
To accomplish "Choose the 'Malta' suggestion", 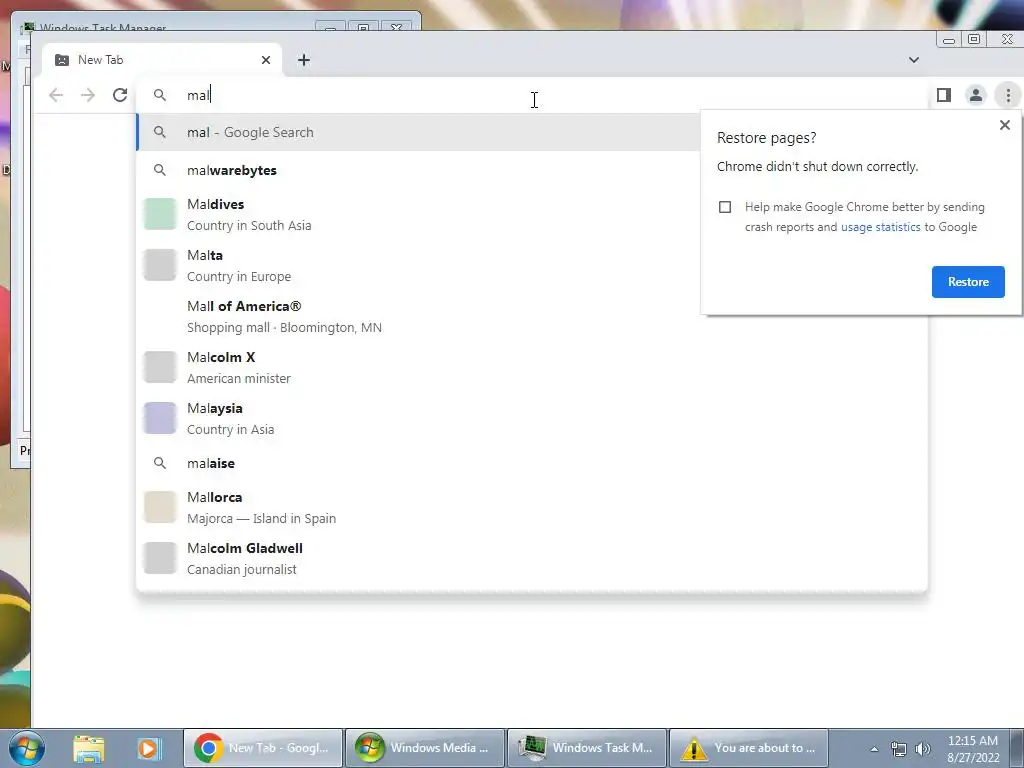I will pyautogui.click(x=418, y=265).
